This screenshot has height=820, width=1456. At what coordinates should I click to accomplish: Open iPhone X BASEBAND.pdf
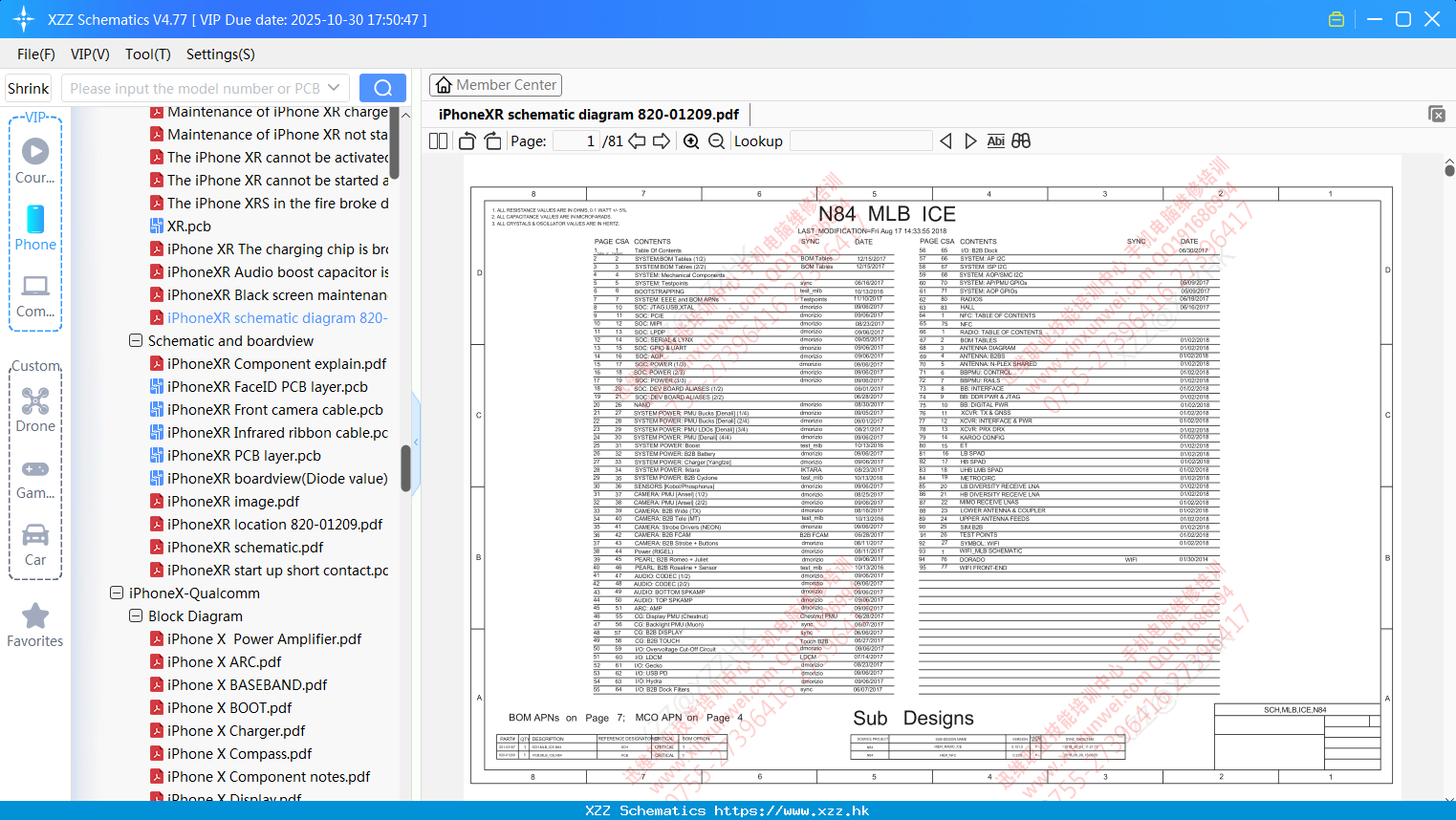coord(238,685)
